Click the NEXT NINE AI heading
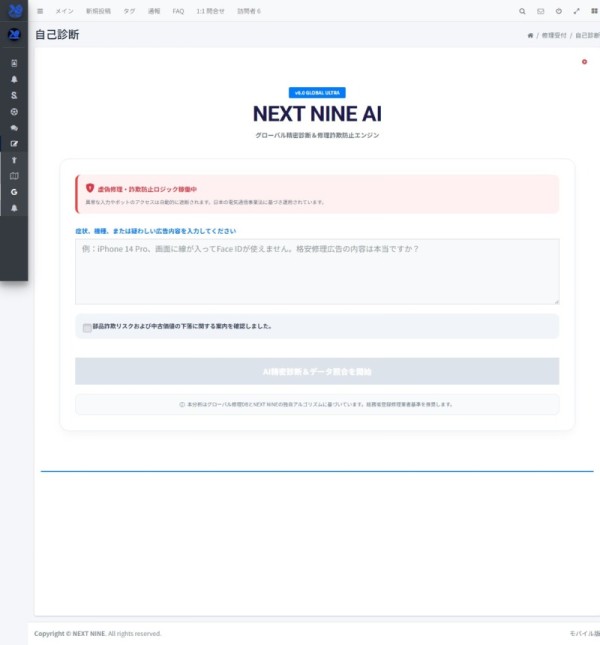The height and width of the screenshot is (645, 600). pos(317,114)
